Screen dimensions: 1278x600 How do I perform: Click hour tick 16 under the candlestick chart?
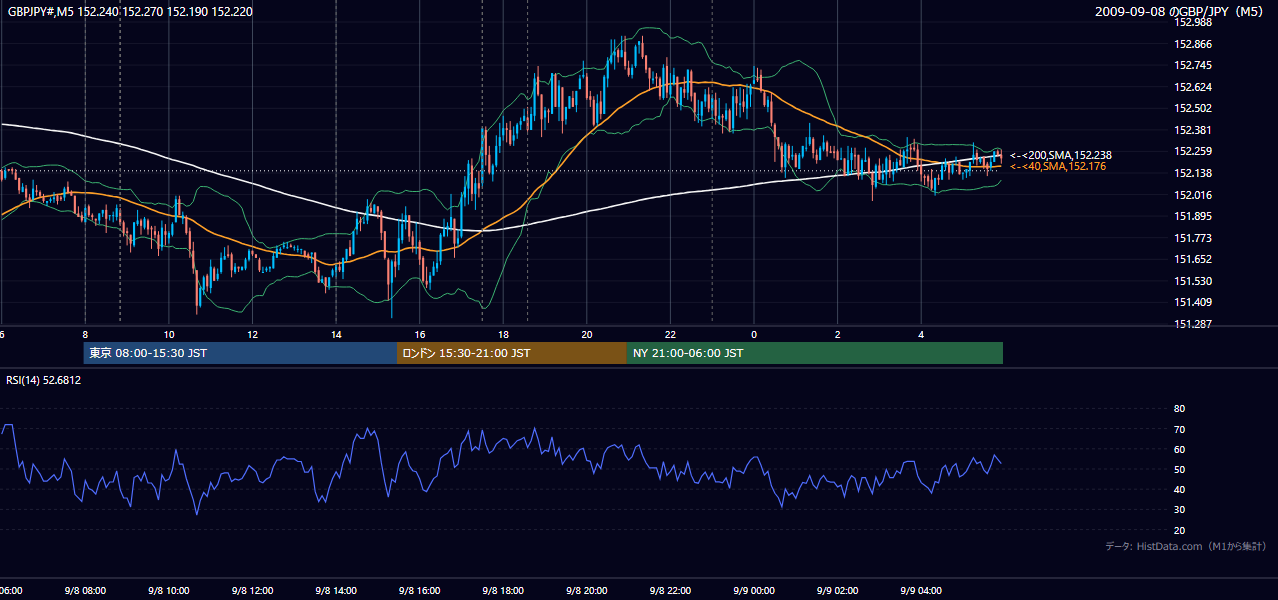[420, 334]
